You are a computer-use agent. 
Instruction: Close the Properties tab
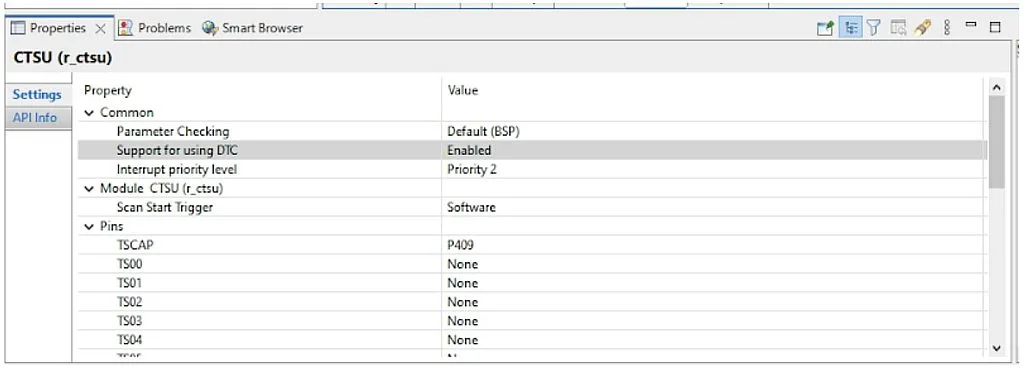click(100, 29)
